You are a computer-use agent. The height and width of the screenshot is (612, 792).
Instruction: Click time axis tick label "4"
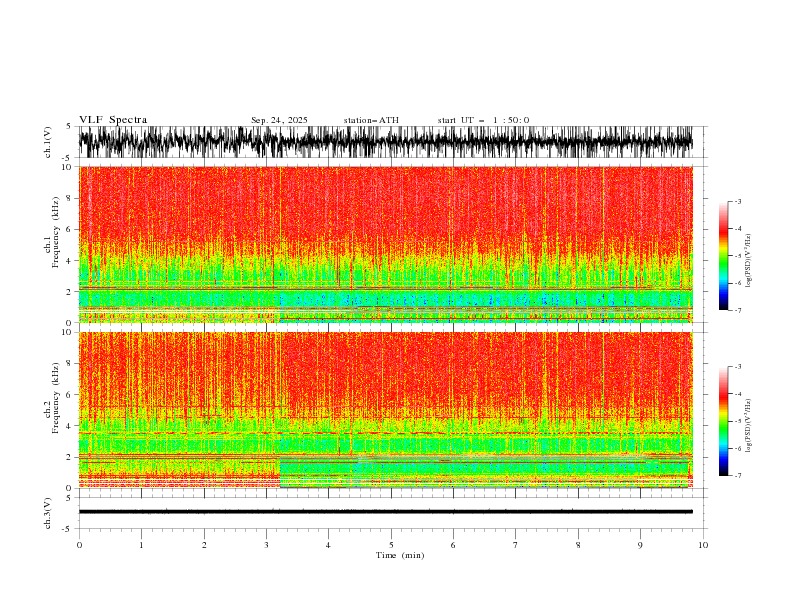(328, 545)
